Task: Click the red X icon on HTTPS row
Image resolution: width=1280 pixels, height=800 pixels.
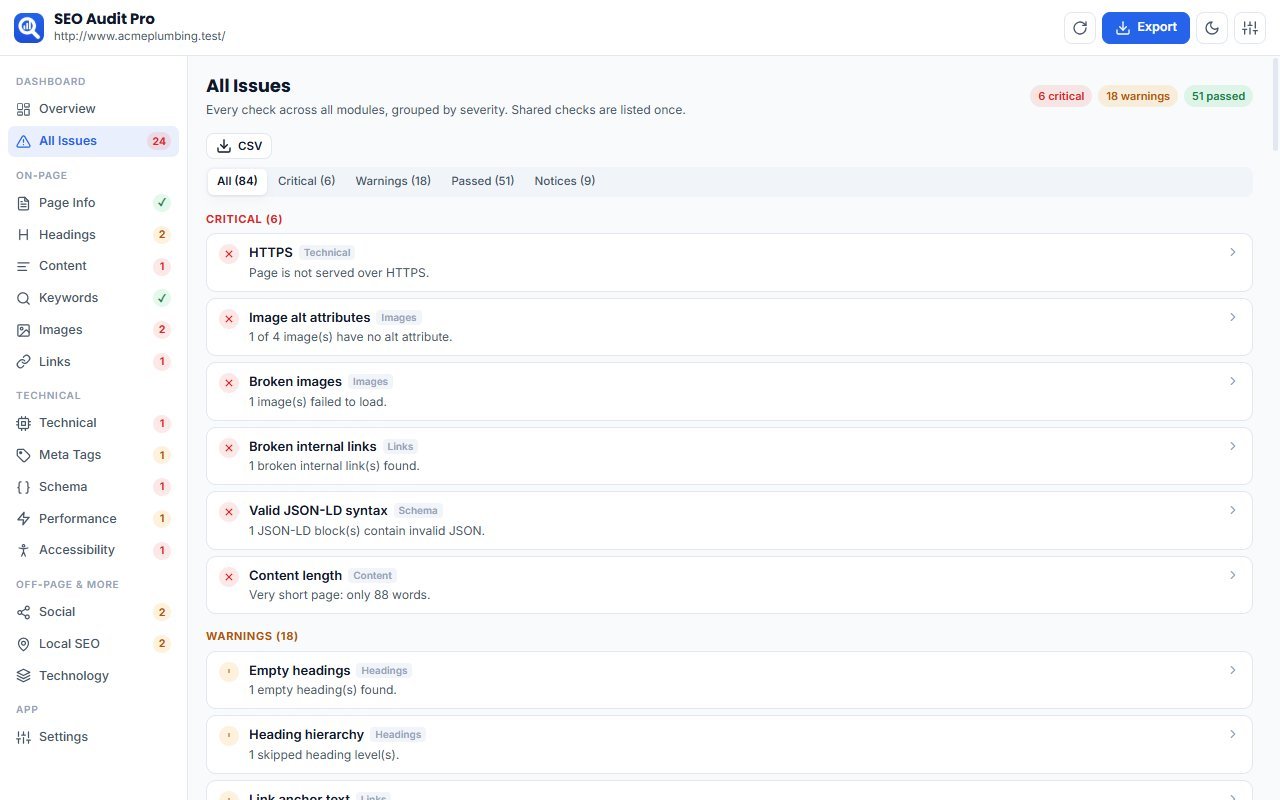Action: point(229,254)
